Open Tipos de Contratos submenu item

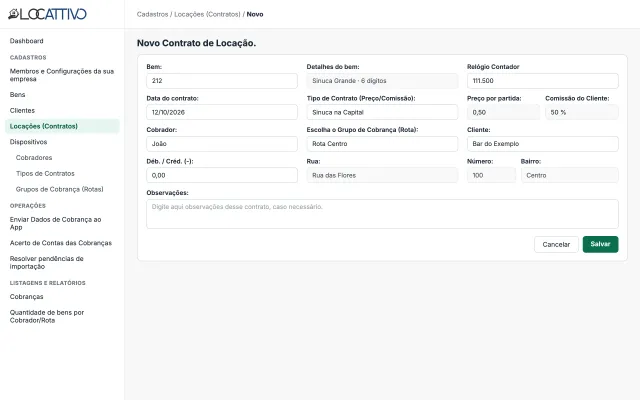pyautogui.click(x=45, y=173)
